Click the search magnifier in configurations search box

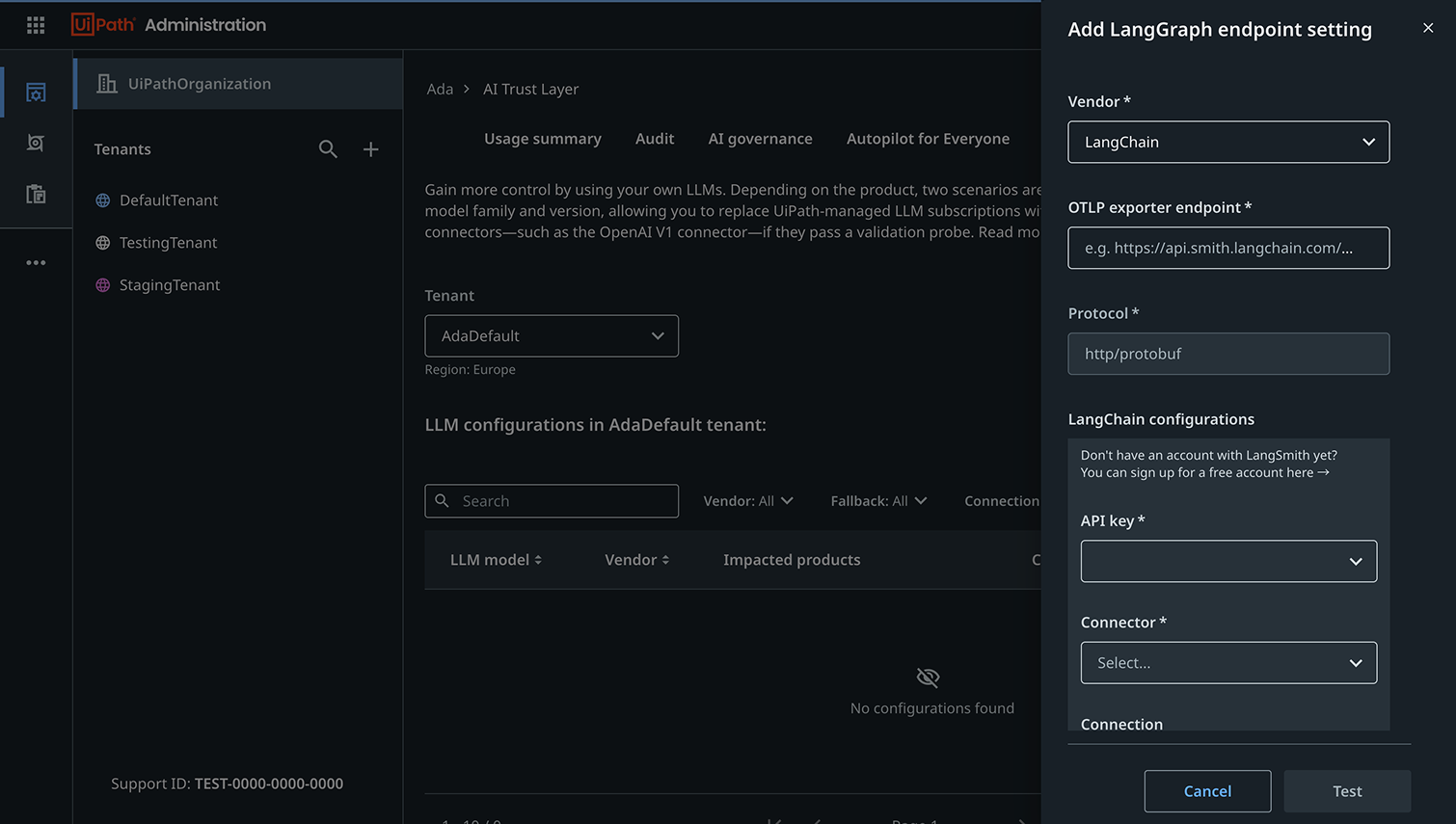(x=443, y=501)
